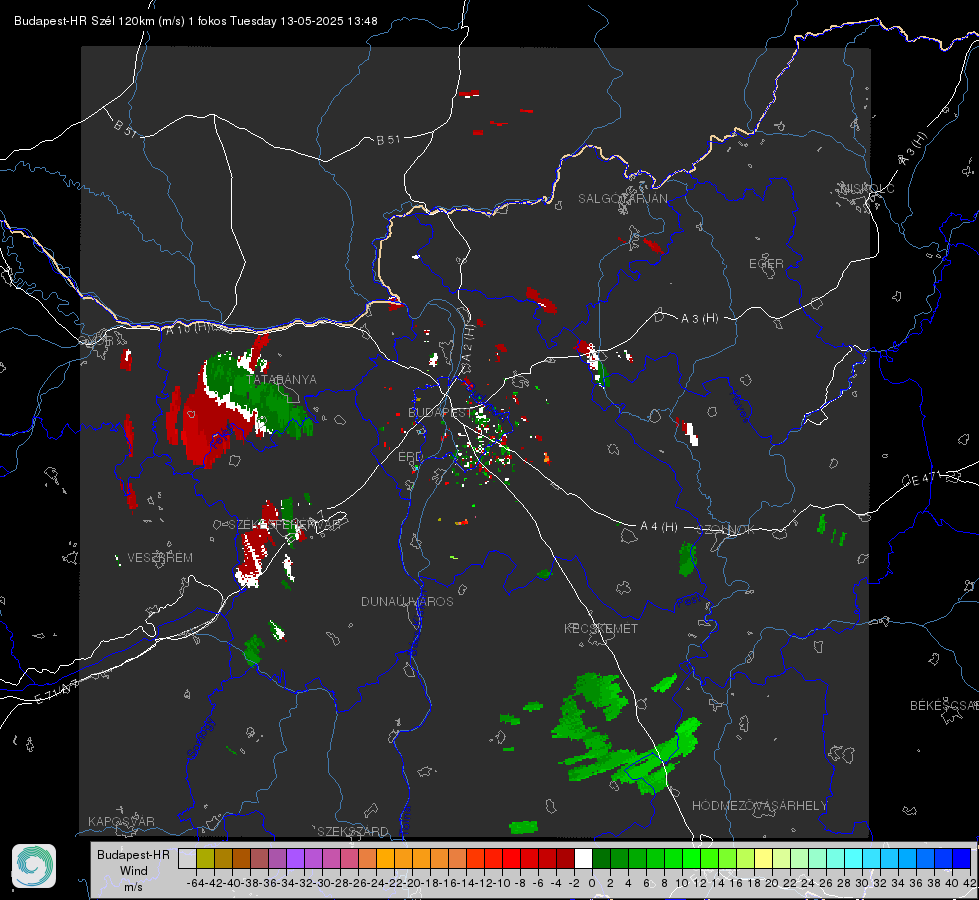
Task: Click the Pest county label near Kecskemét
Action: pyautogui.click(x=689, y=601)
